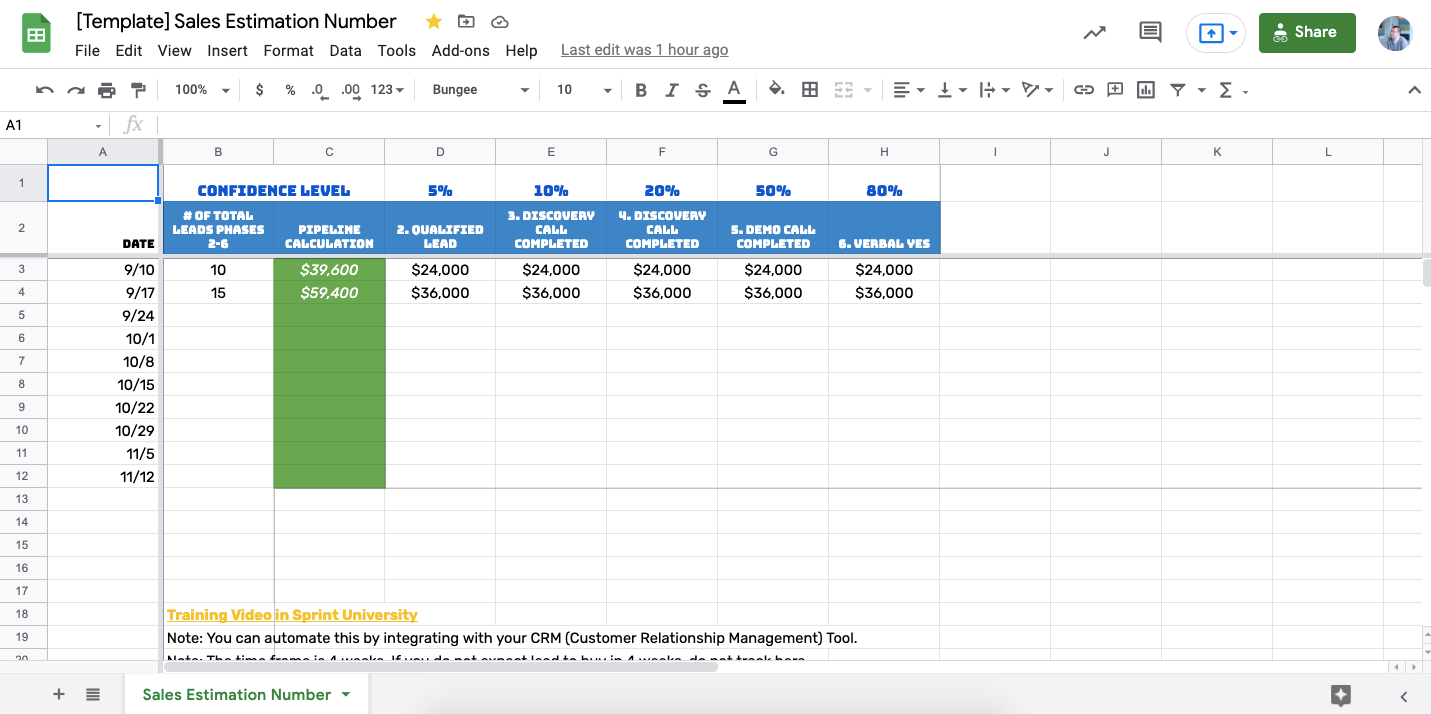Image resolution: width=1431 pixels, height=714 pixels.
Task: Open the Format menu
Action: pyautogui.click(x=289, y=50)
